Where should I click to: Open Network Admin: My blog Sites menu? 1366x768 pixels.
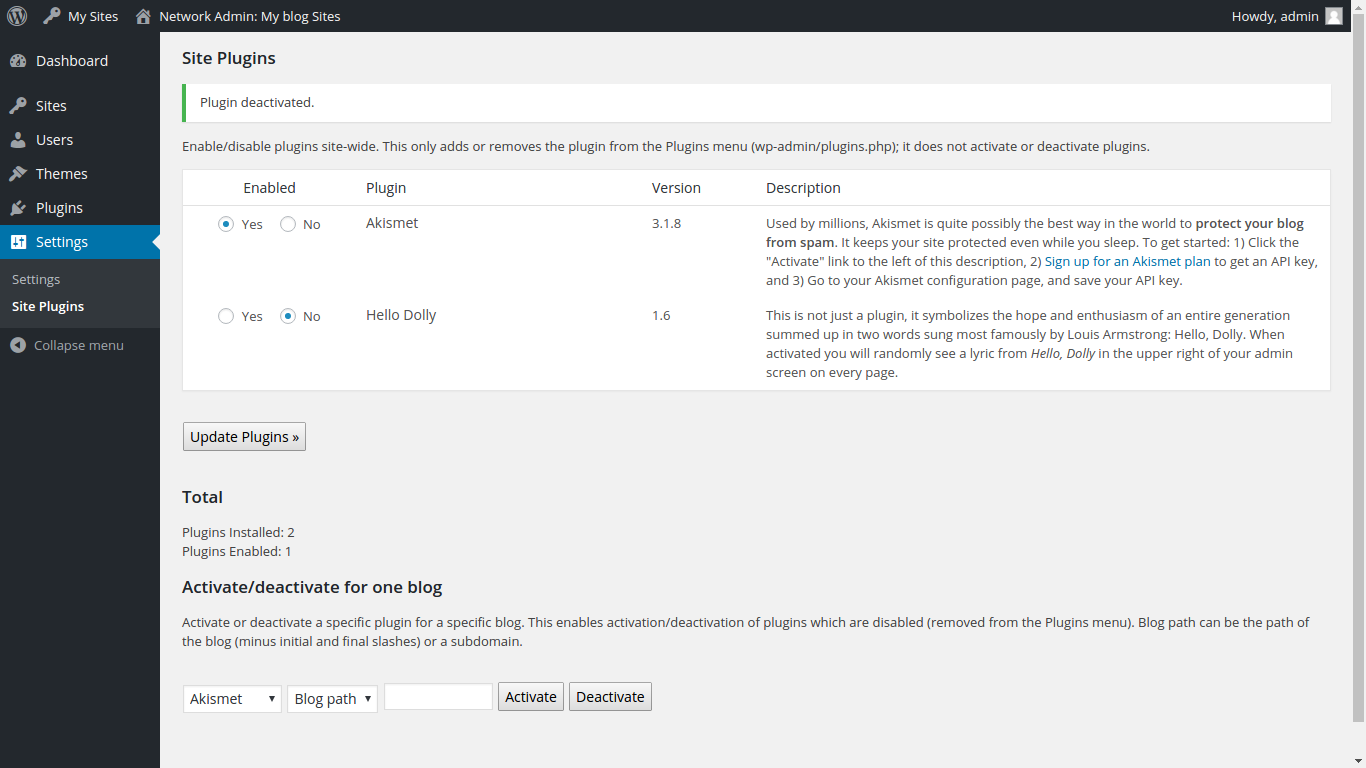(x=238, y=16)
